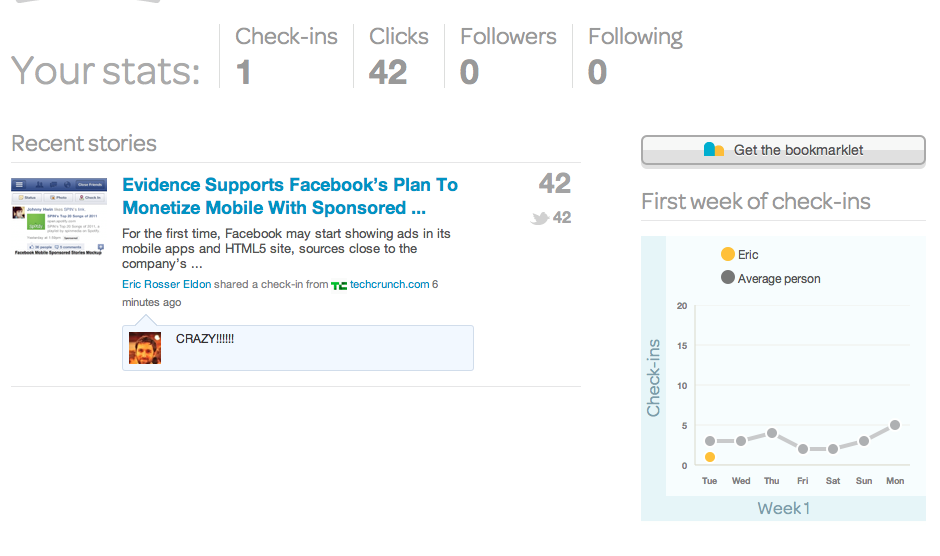This screenshot has height=556, width=940.
Task: Click the Eric Rosser Eldon name link
Action: click(166, 285)
